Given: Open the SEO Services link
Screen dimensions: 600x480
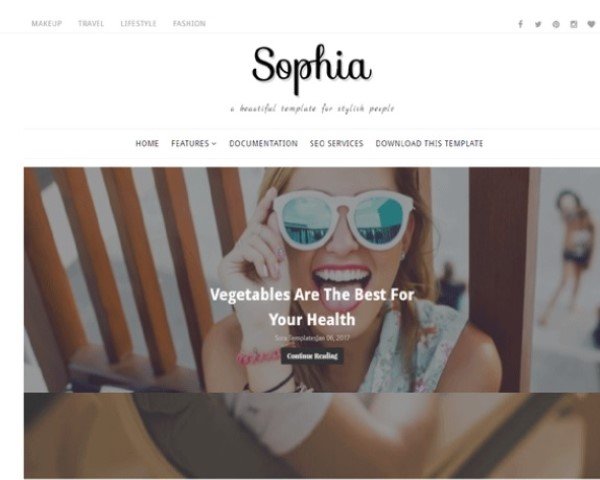Looking at the screenshot, I should [x=336, y=143].
